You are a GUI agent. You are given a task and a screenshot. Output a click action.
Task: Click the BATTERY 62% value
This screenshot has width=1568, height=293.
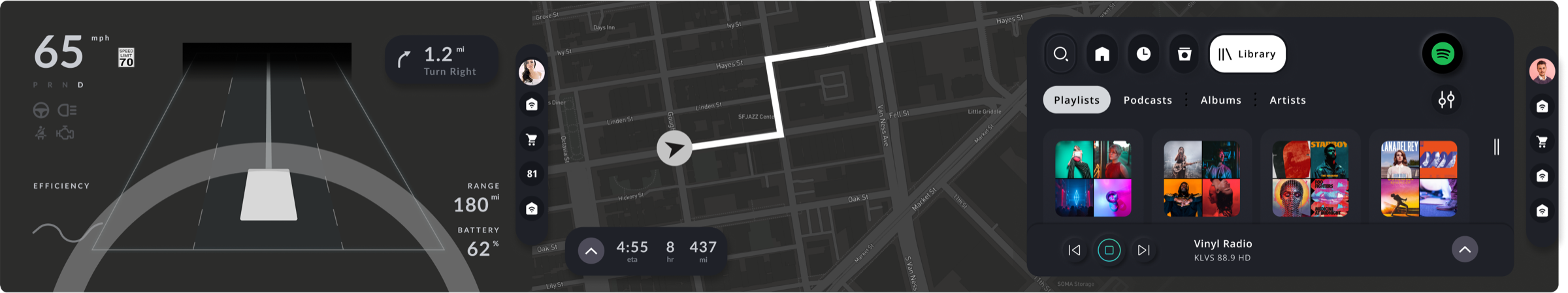482,249
